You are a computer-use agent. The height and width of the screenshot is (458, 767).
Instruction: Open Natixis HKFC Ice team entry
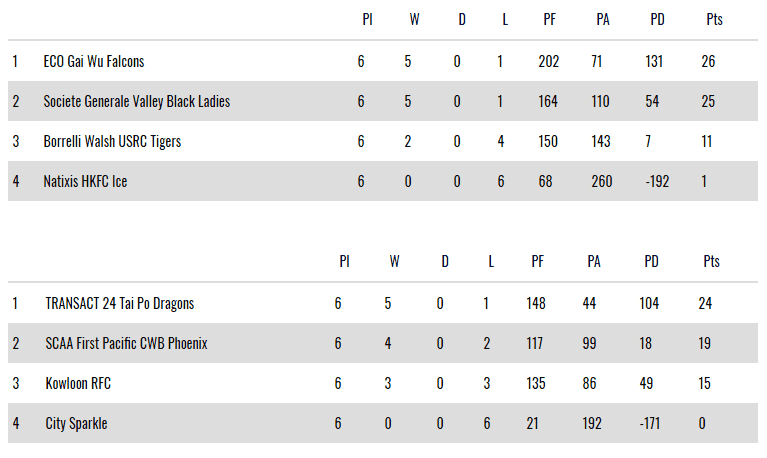click(x=85, y=182)
